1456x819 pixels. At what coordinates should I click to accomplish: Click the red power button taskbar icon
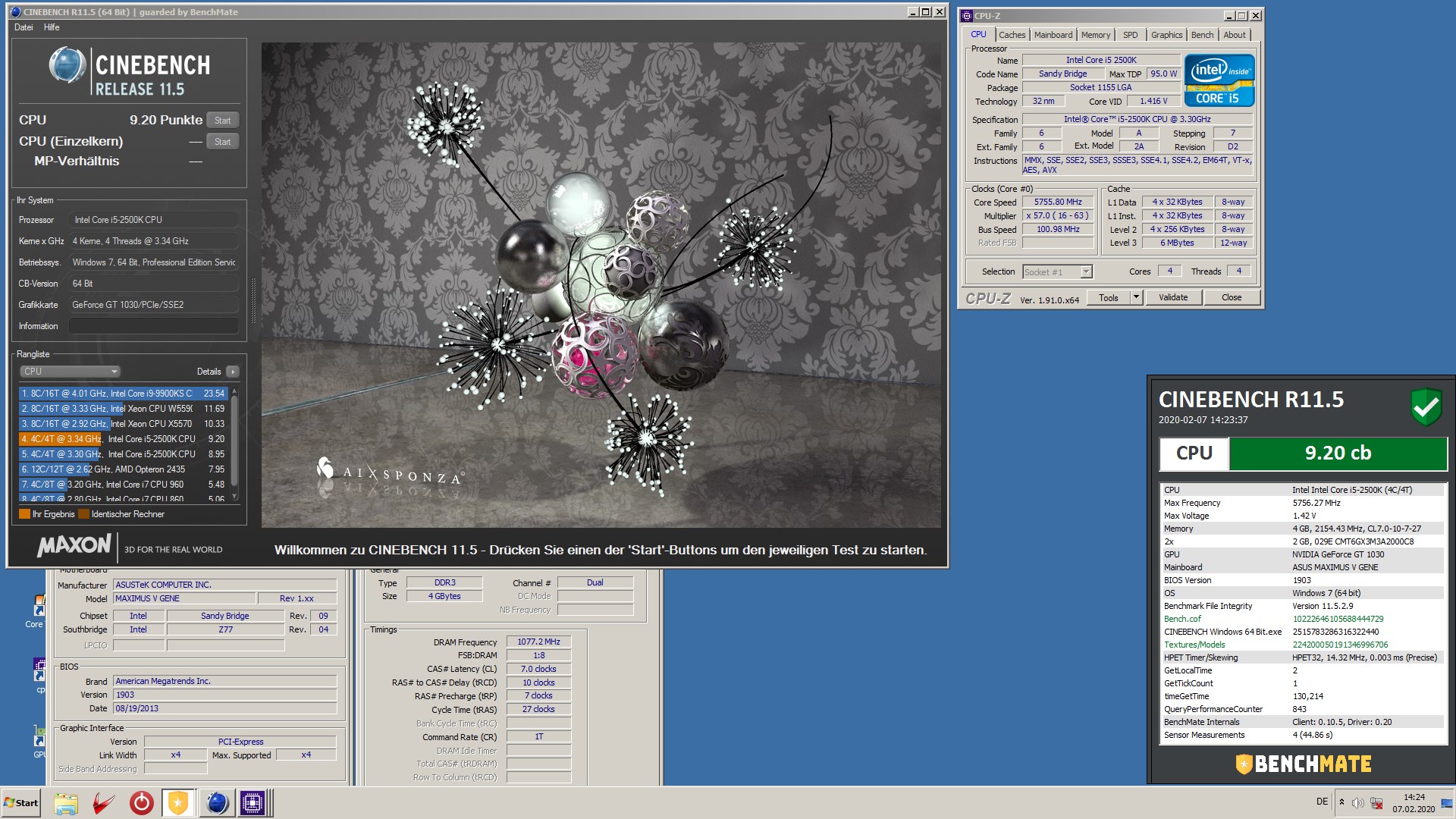(141, 803)
